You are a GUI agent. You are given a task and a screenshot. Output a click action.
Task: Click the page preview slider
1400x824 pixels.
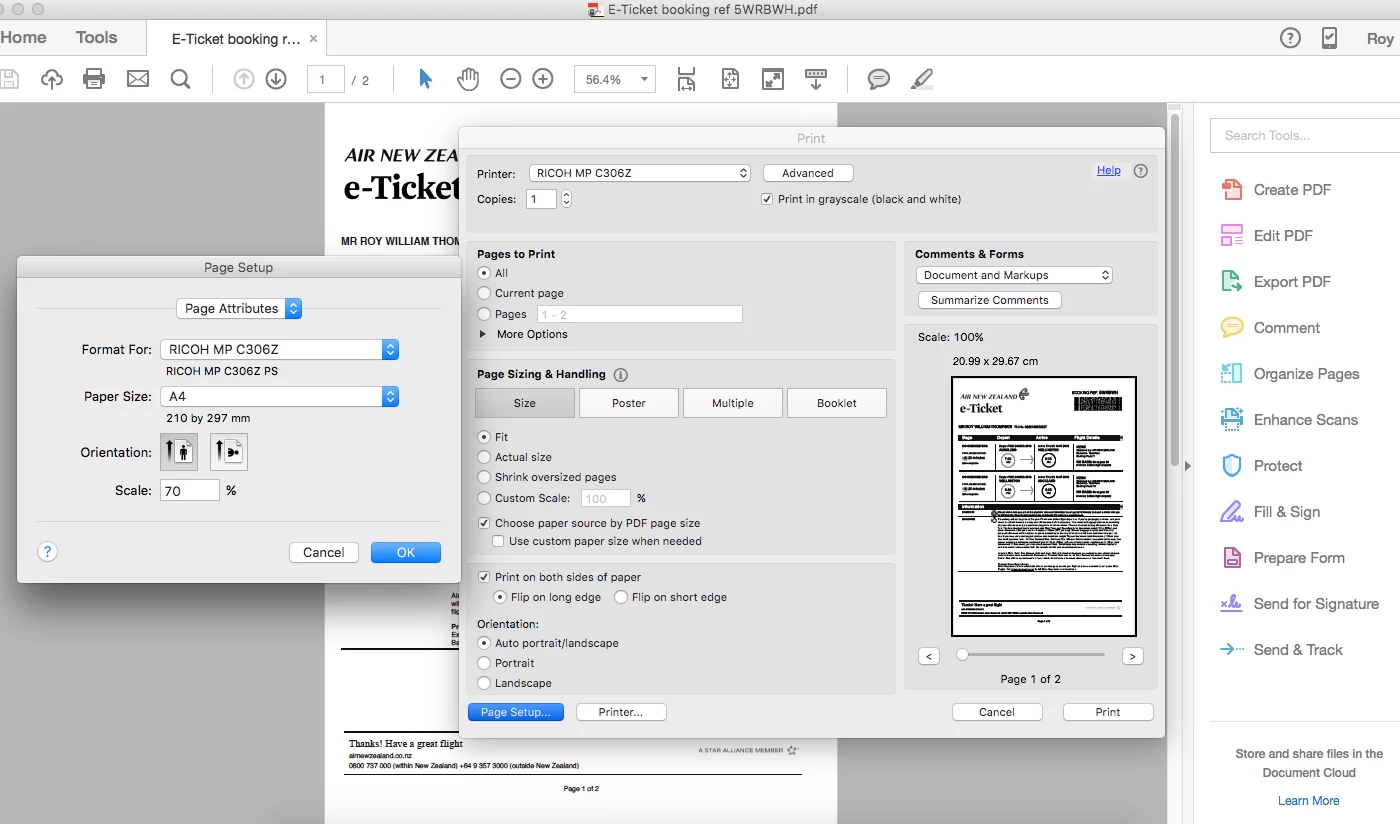[x=1031, y=655]
